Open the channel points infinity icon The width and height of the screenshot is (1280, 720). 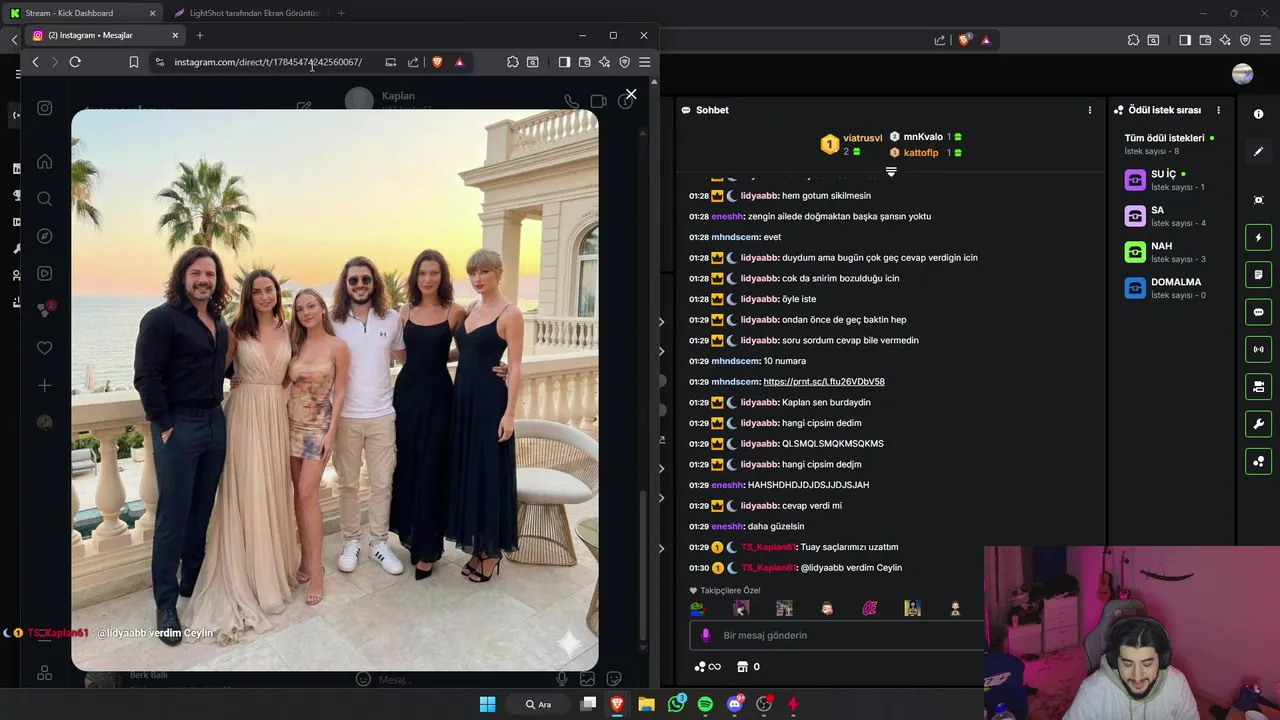(707, 667)
